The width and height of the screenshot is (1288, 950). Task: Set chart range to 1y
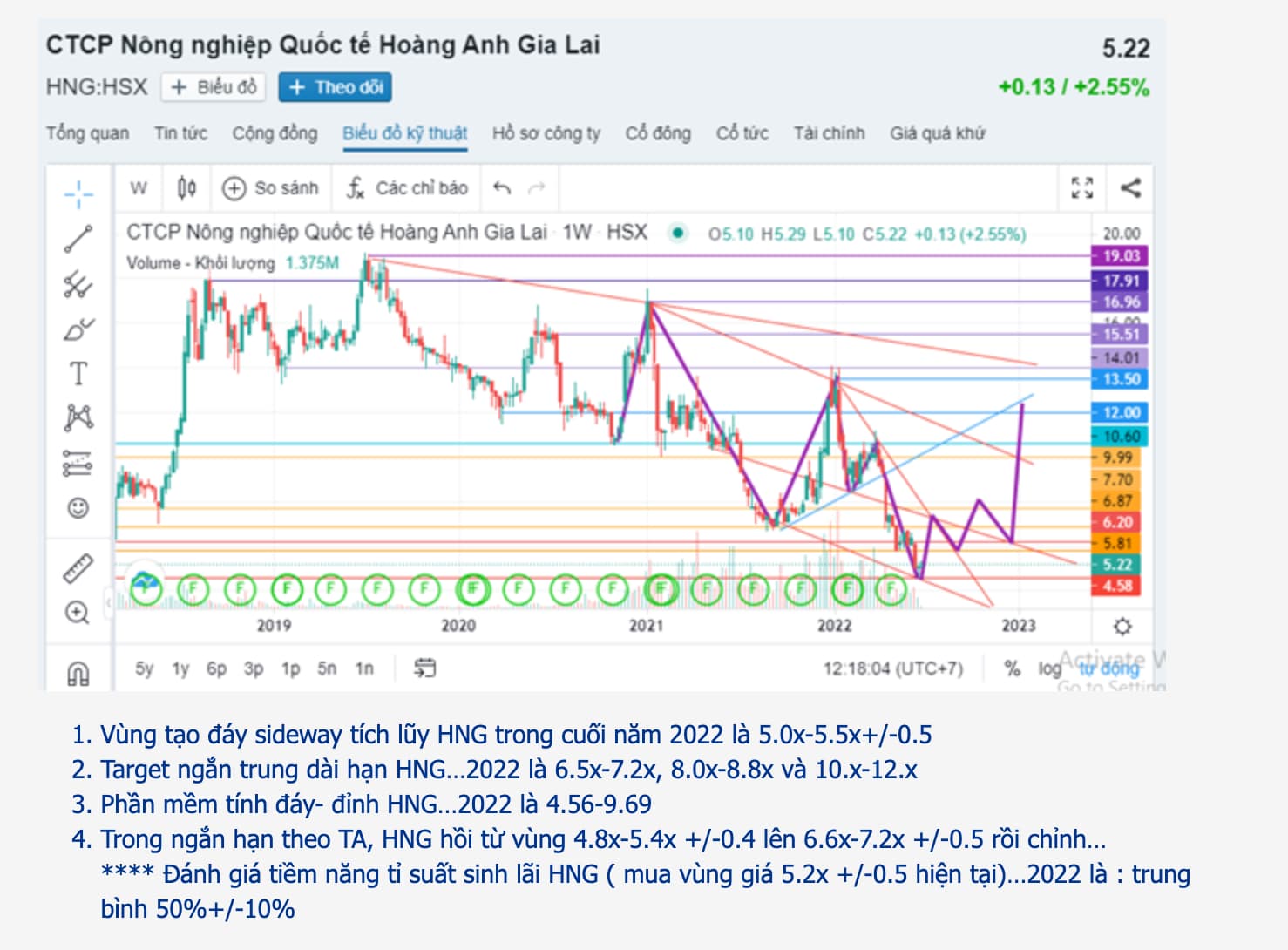180,668
